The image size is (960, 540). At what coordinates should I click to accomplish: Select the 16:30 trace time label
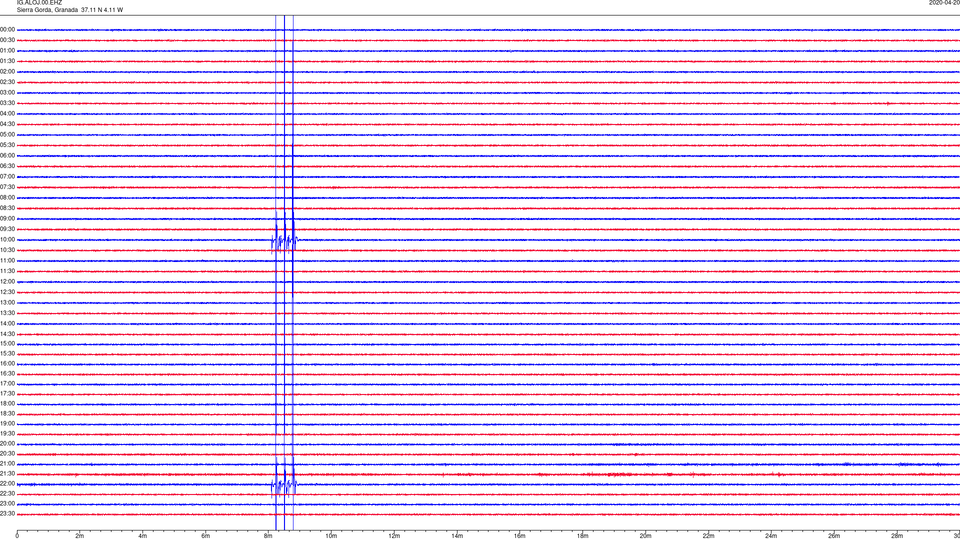[x=7, y=373]
